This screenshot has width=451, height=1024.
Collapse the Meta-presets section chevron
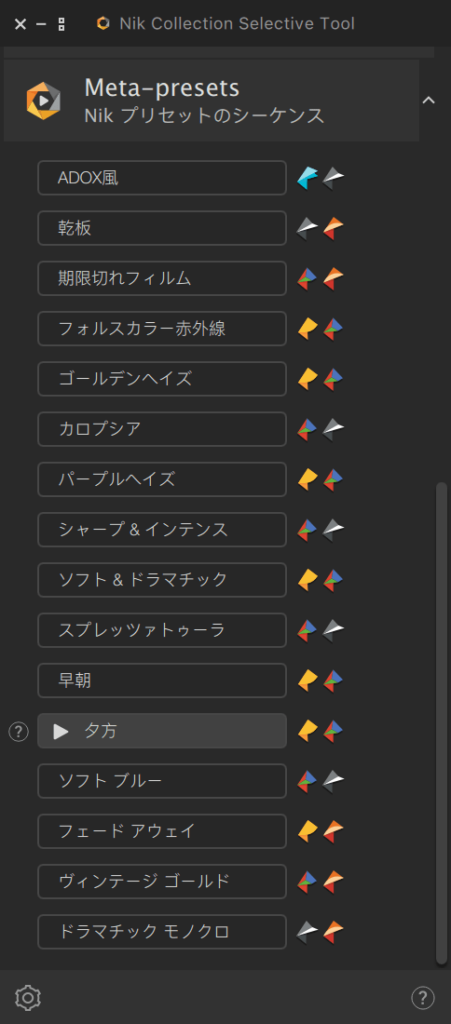[x=429, y=100]
